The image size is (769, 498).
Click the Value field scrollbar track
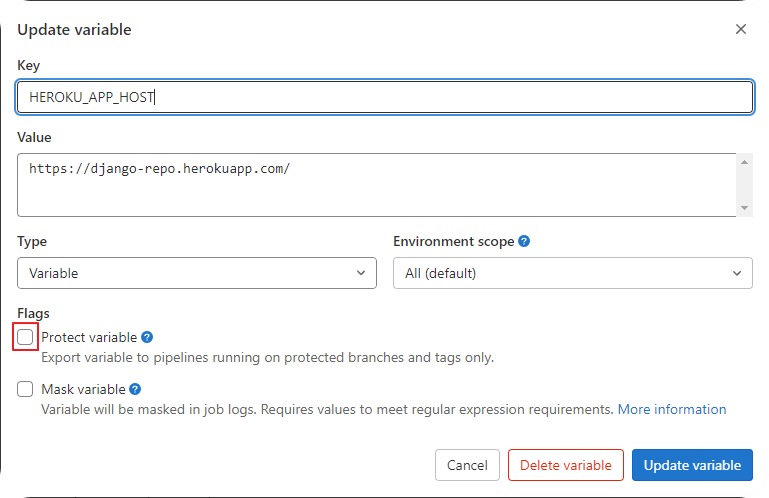[744, 185]
